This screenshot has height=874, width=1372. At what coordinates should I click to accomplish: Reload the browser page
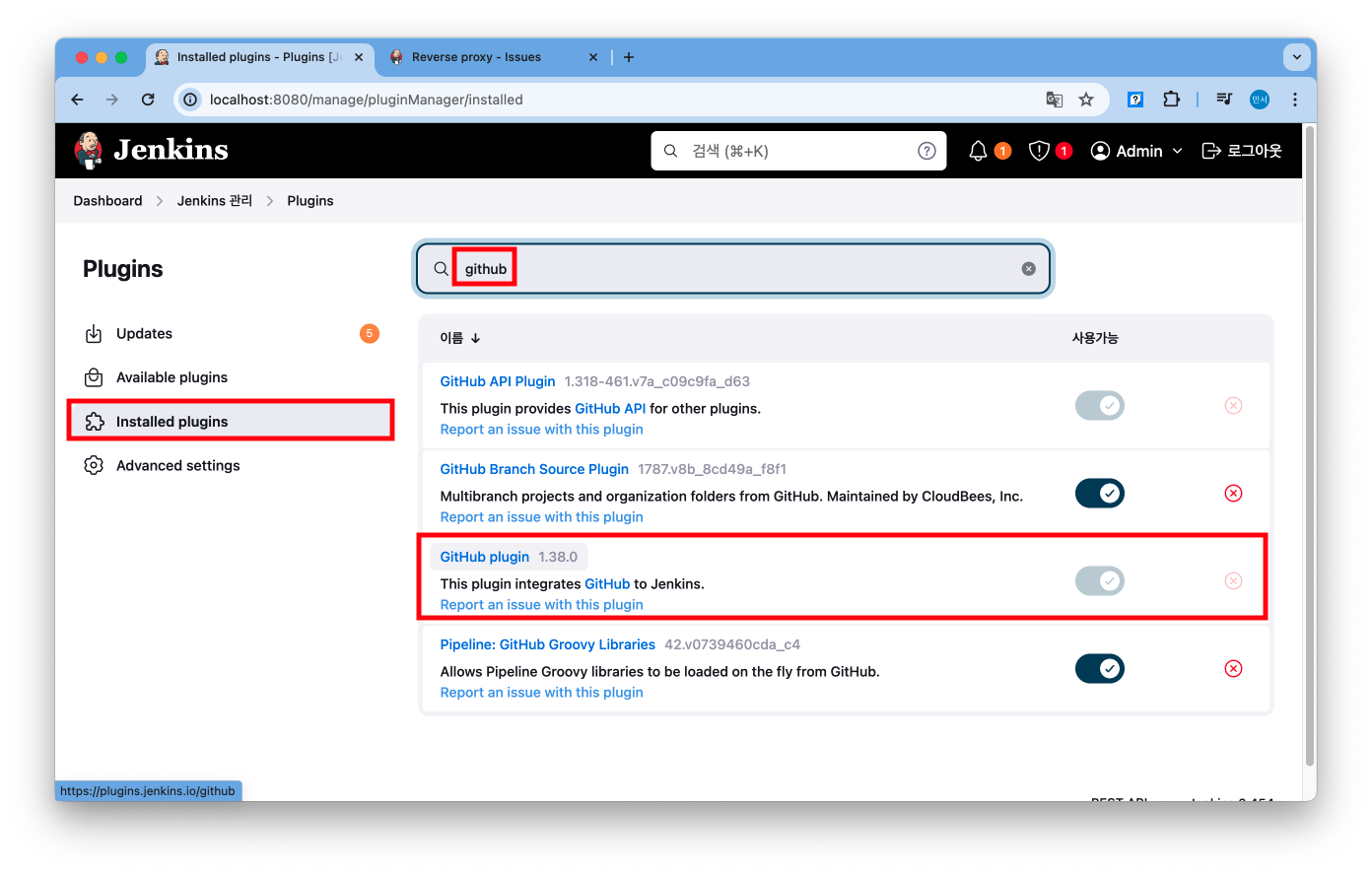(x=148, y=100)
